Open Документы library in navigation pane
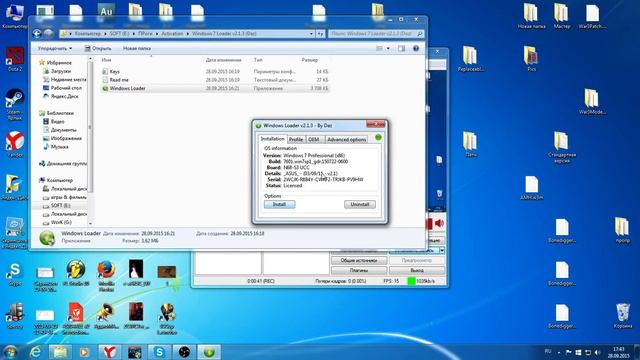The image size is (640, 360). tap(60, 130)
